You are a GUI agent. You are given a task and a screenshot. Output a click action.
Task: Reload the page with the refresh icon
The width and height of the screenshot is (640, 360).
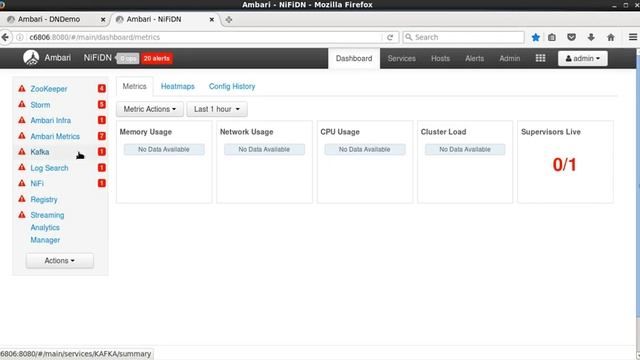[390, 37]
